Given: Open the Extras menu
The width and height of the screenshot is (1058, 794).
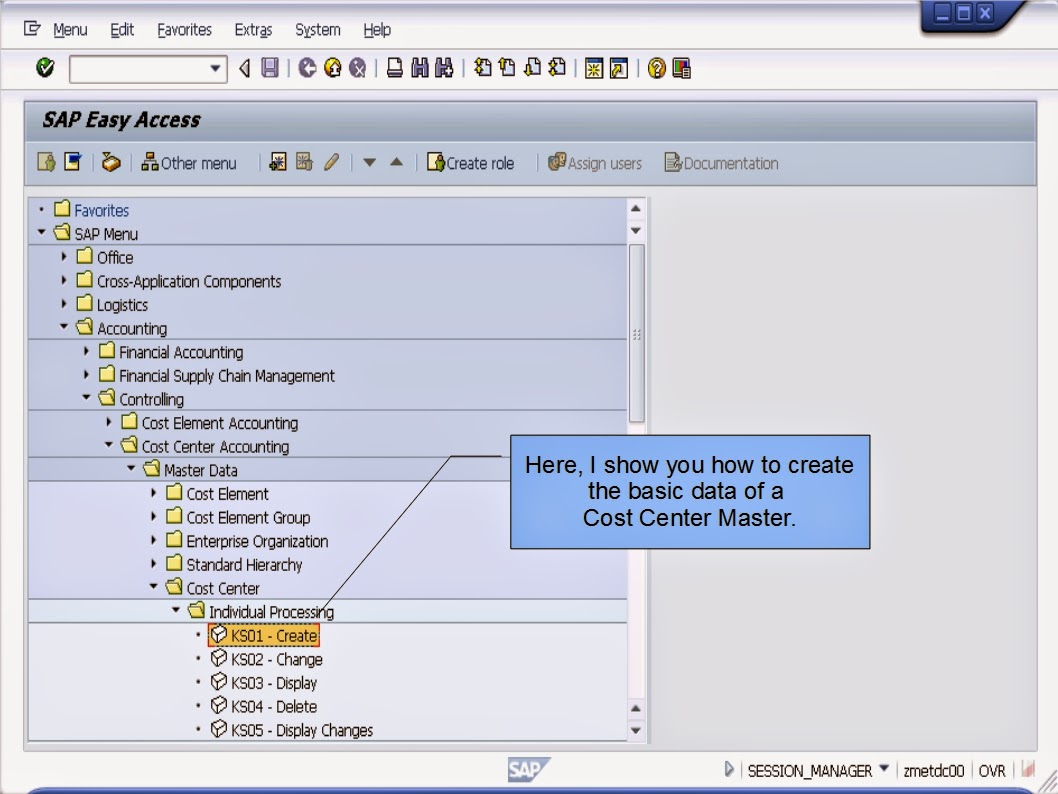Looking at the screenshot, I should pos(253,30).
